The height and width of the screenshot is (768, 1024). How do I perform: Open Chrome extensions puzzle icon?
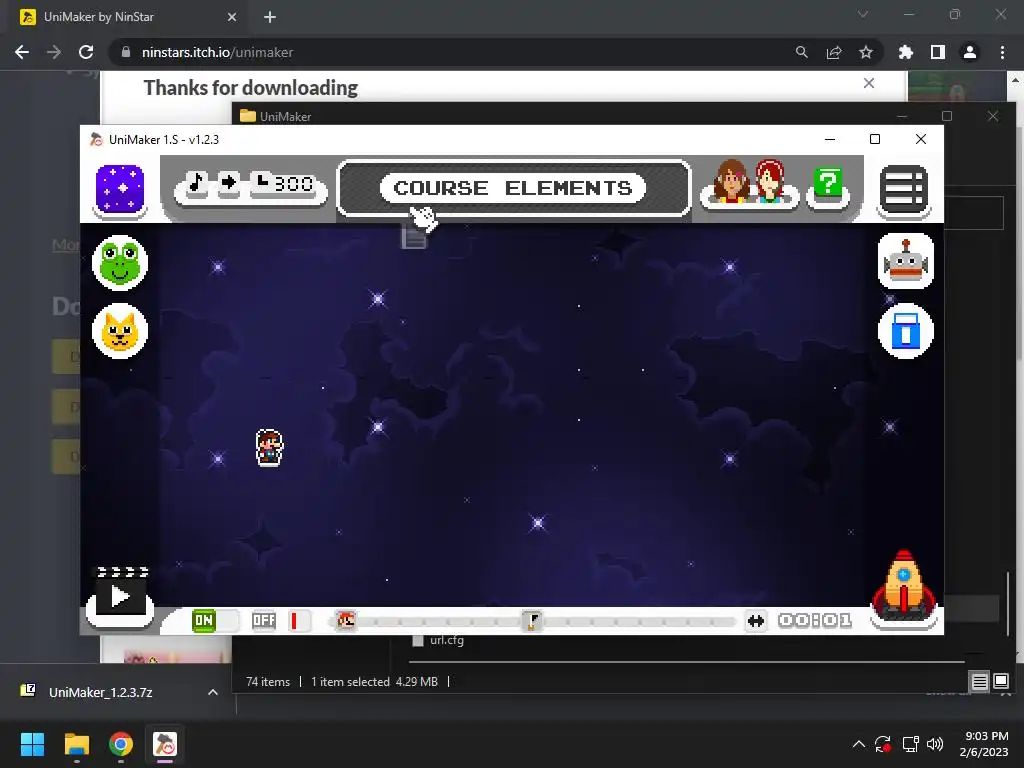pyautogui.click(x=906, y=52)
